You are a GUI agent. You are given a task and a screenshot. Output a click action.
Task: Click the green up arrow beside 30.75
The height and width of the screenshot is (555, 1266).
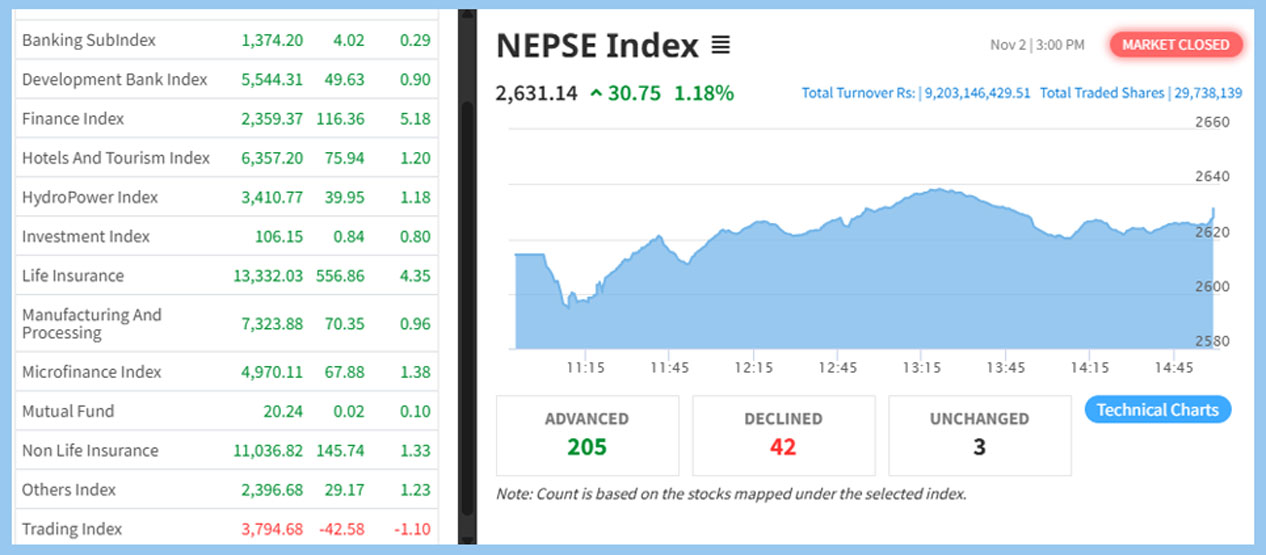click(x=596, y=94)
